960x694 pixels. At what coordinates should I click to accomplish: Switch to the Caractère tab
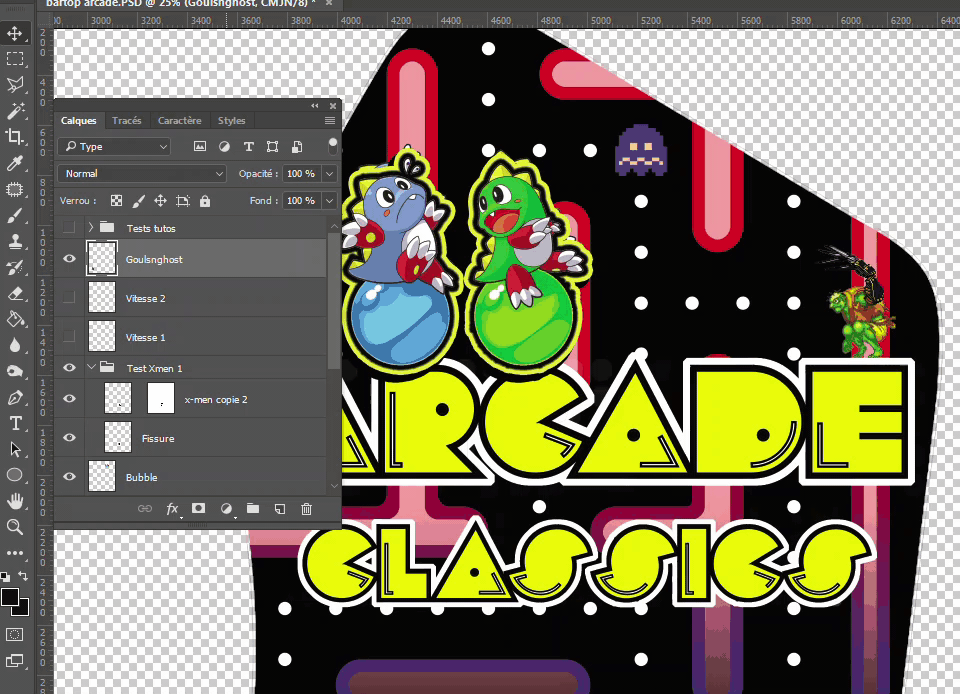click(179, 121)
